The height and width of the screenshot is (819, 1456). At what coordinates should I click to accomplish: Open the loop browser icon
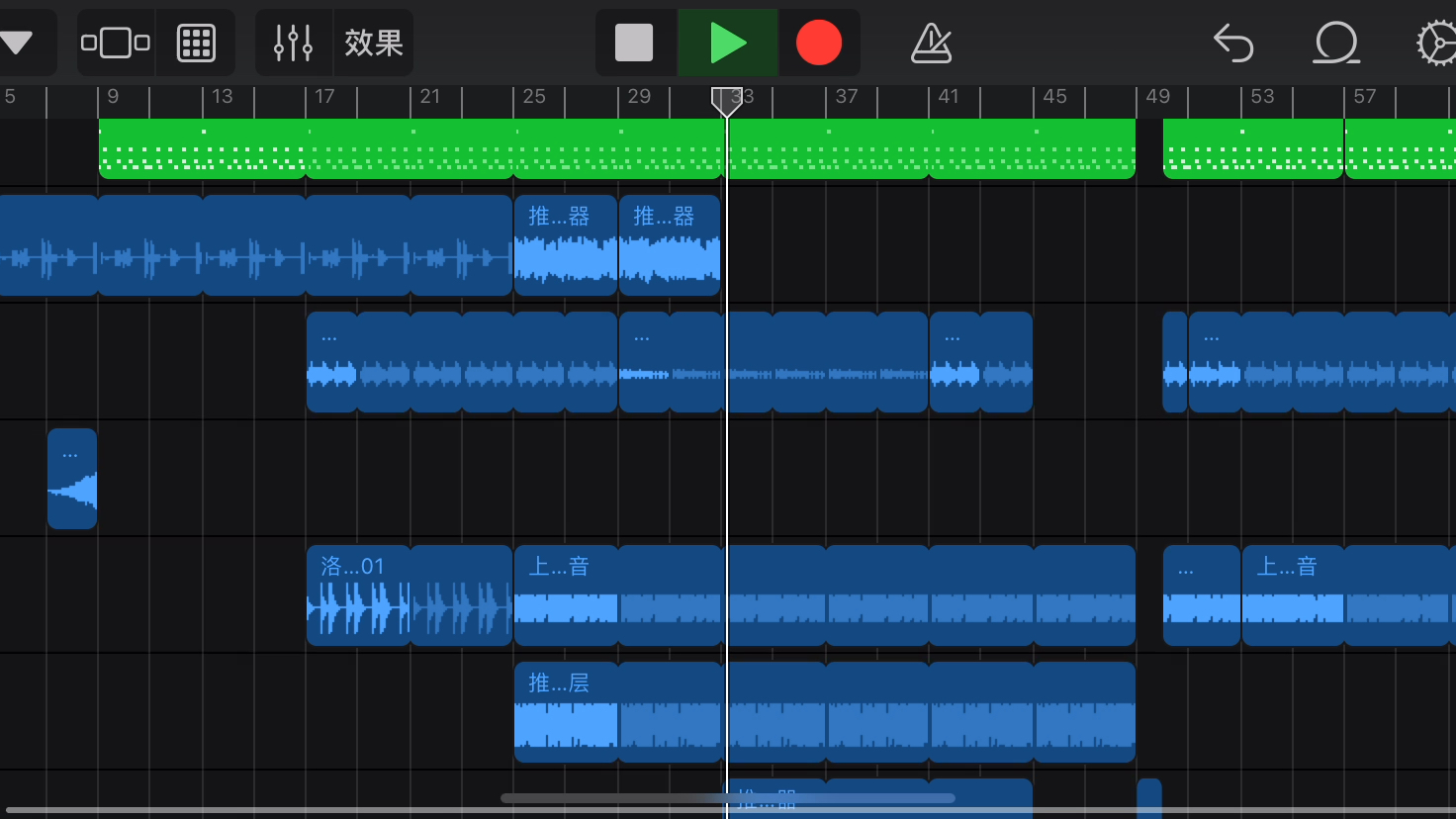click(x=1336, y=43)
